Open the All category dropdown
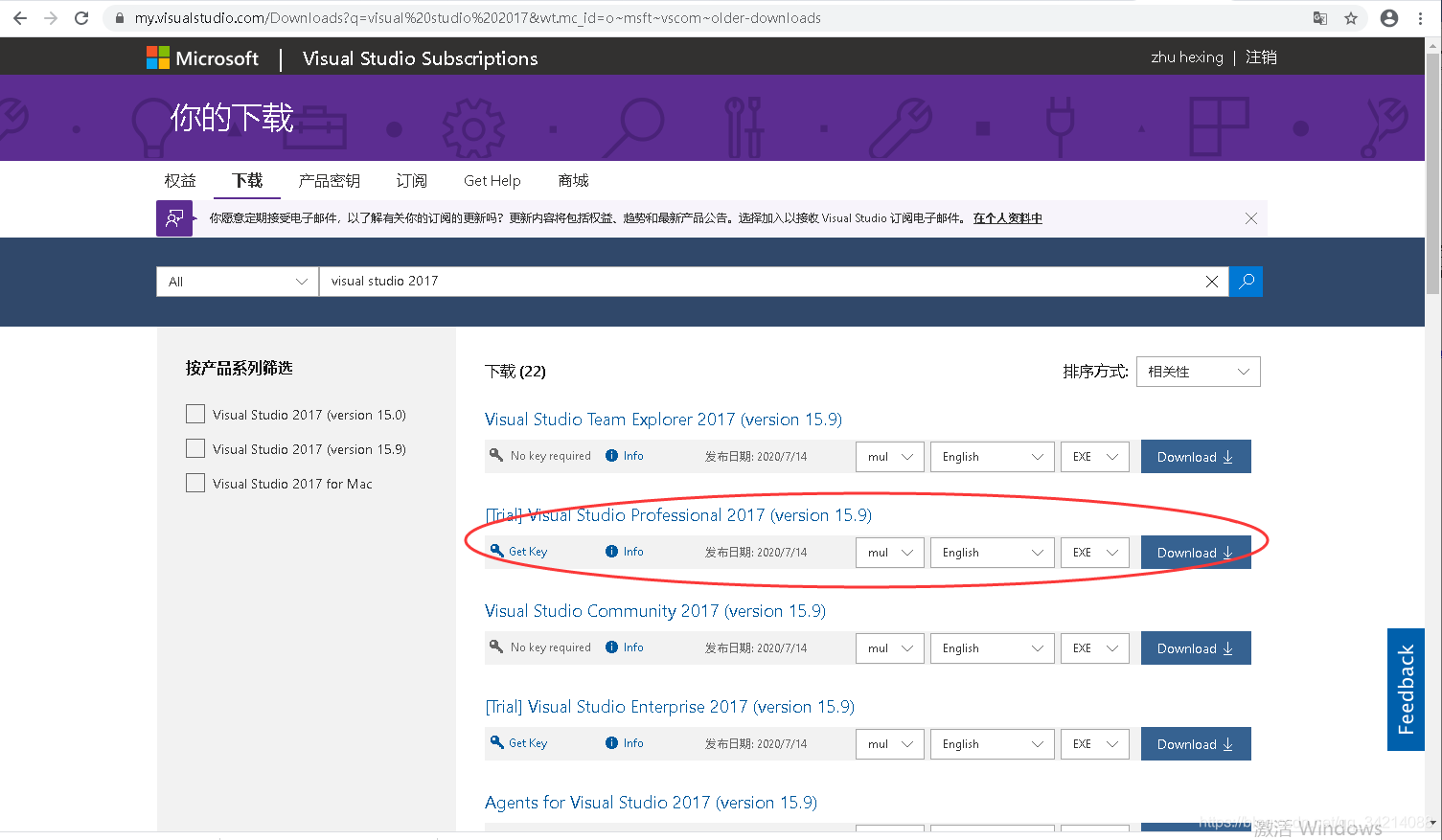Screen dimensions: 1442x840 point(238,282)
